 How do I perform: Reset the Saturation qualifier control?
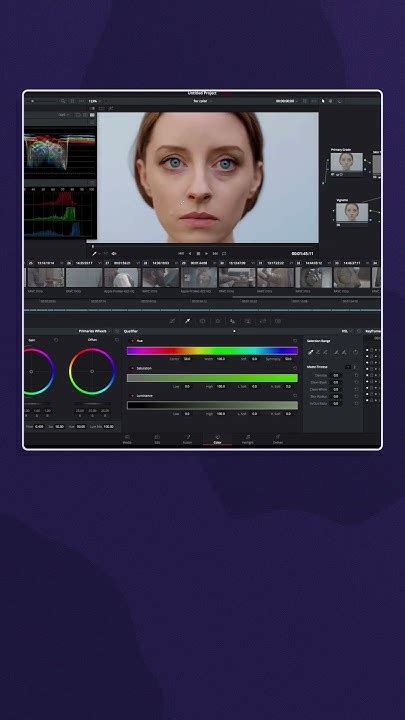(295, 368)
